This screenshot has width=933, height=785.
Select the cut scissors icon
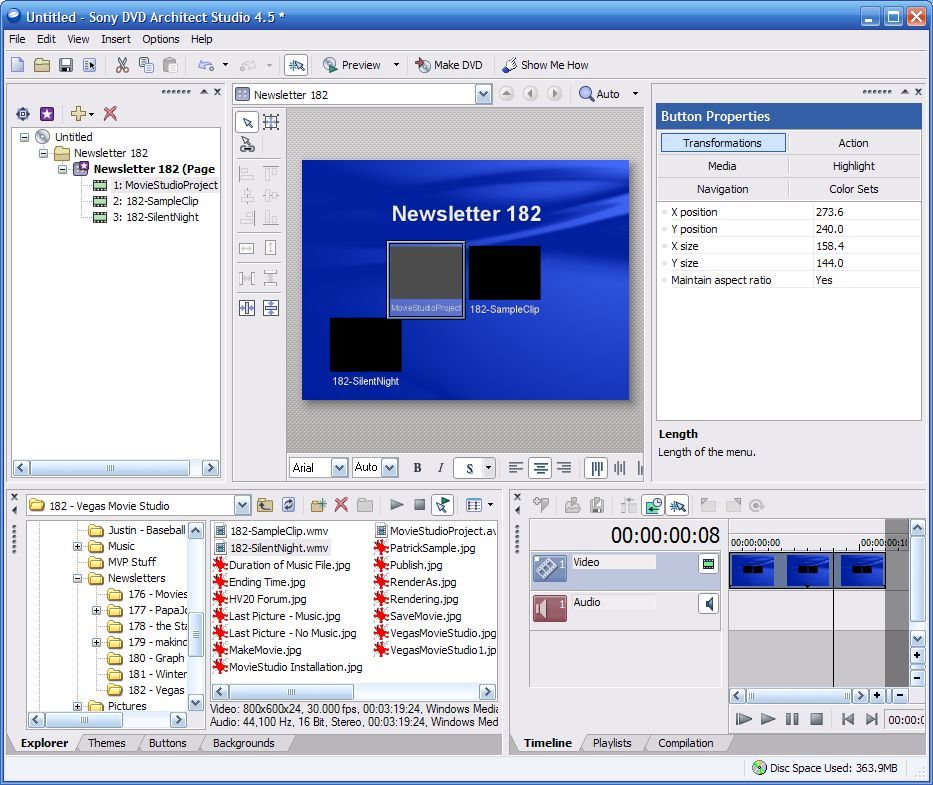point(122,65)
